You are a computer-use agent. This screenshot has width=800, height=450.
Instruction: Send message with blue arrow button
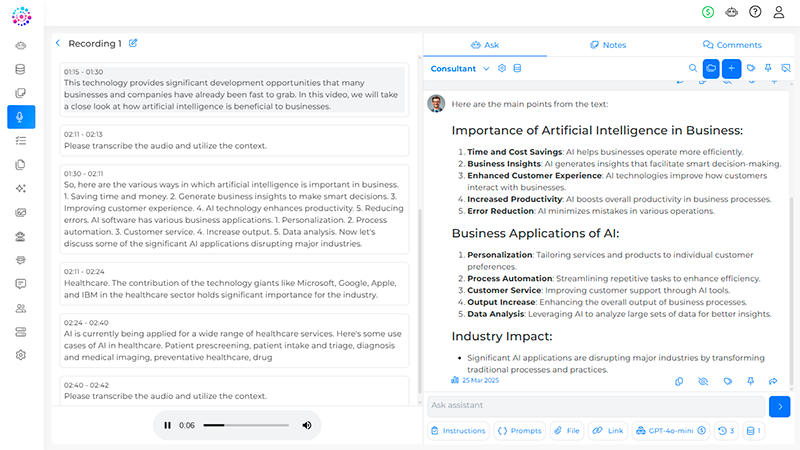[x=780, y=407]
